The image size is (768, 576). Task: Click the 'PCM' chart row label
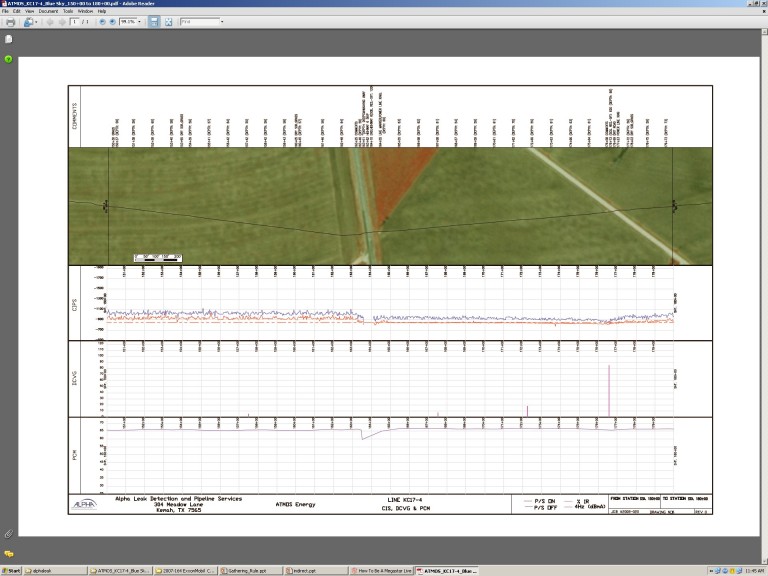74,455
